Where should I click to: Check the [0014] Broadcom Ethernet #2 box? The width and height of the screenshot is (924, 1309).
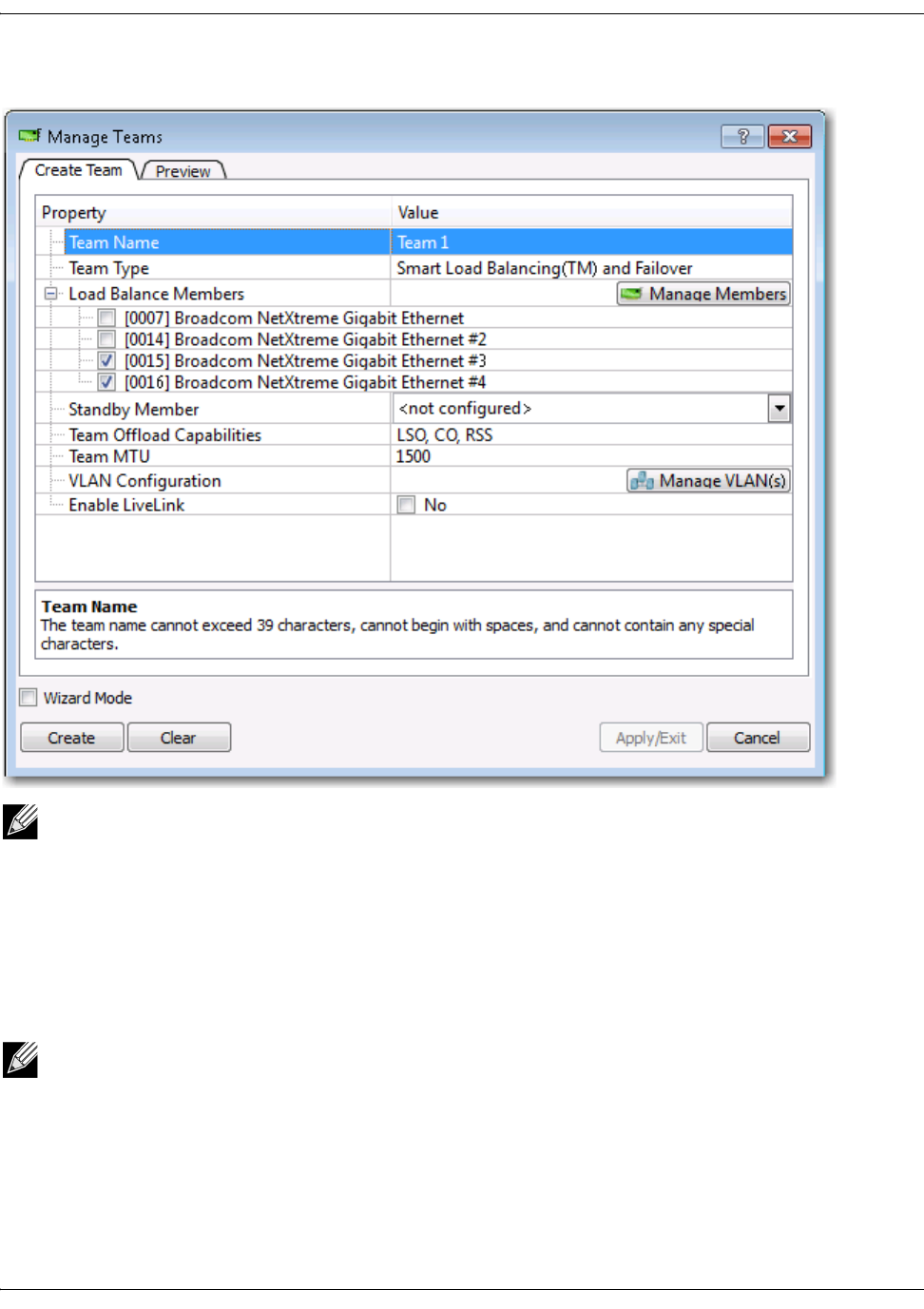click(x=106, y=339)
